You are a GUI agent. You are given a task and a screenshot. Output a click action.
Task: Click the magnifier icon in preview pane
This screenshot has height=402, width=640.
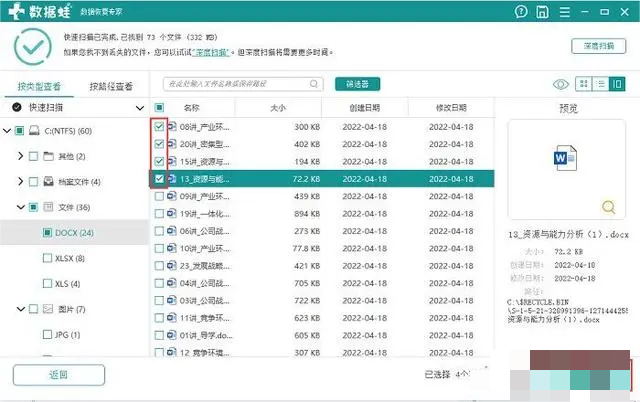point(608,207)
